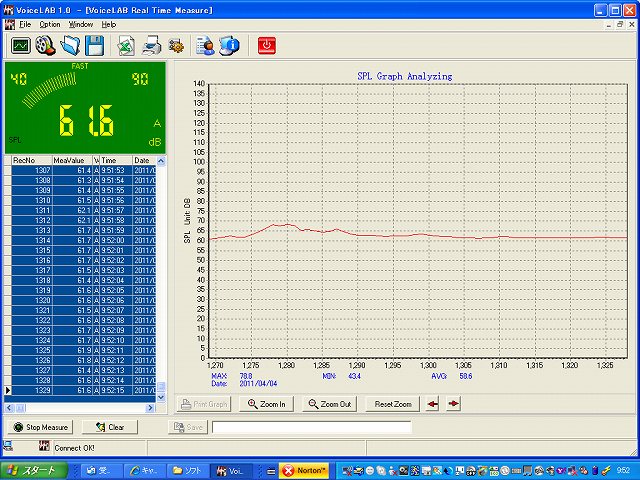Screen dimensions: 640x480
Task: Click the film reel media icon
Action: pos(45,45)
